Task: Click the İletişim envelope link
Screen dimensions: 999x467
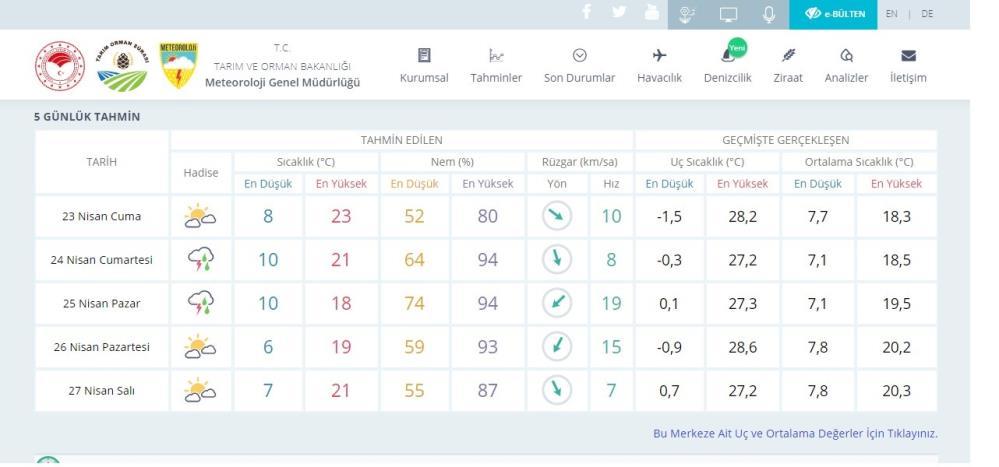Action: (x=908, y=65)
